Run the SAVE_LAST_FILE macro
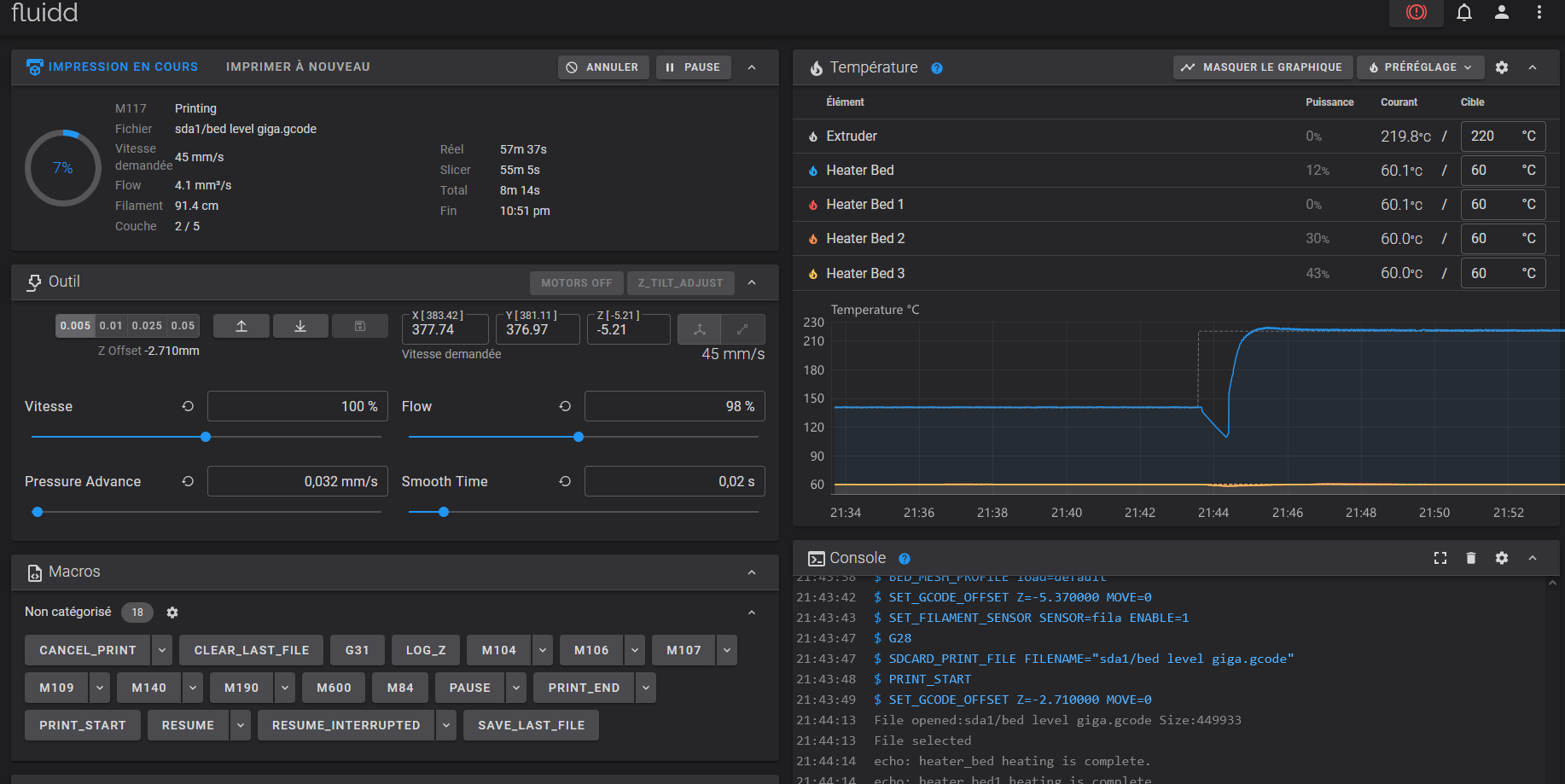The height and width of the screenshot is (784, 1565). tap(531, 725)
